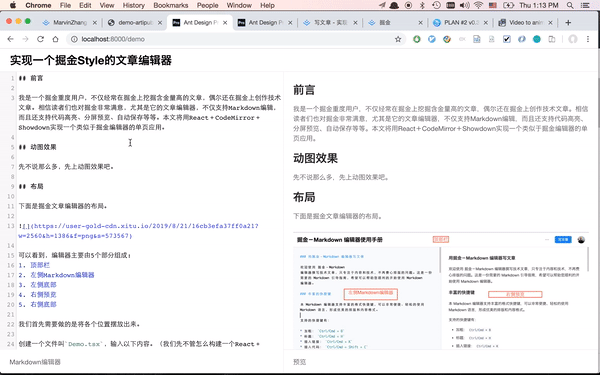The height and width of the screenshot is (375, 600).
Task: Open the Time Machine menu bar icon
Action: click(436, 5)
